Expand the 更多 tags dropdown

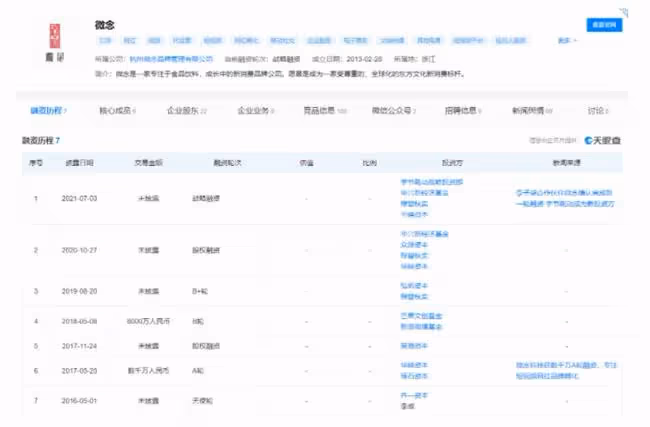pyautogui.click(x=567, y=40)
